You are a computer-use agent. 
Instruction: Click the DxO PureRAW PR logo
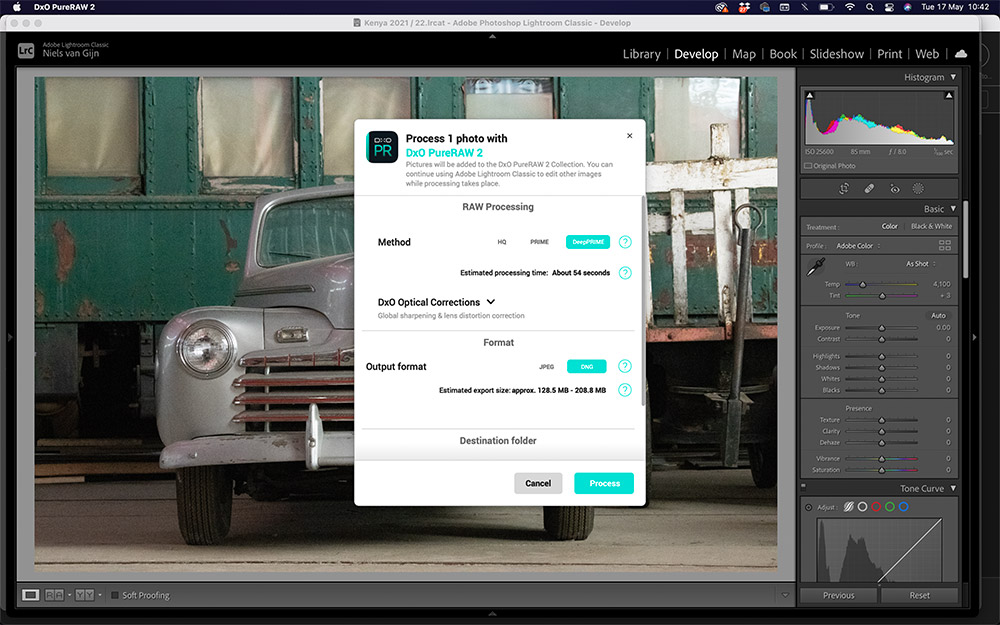click(382, 147)
